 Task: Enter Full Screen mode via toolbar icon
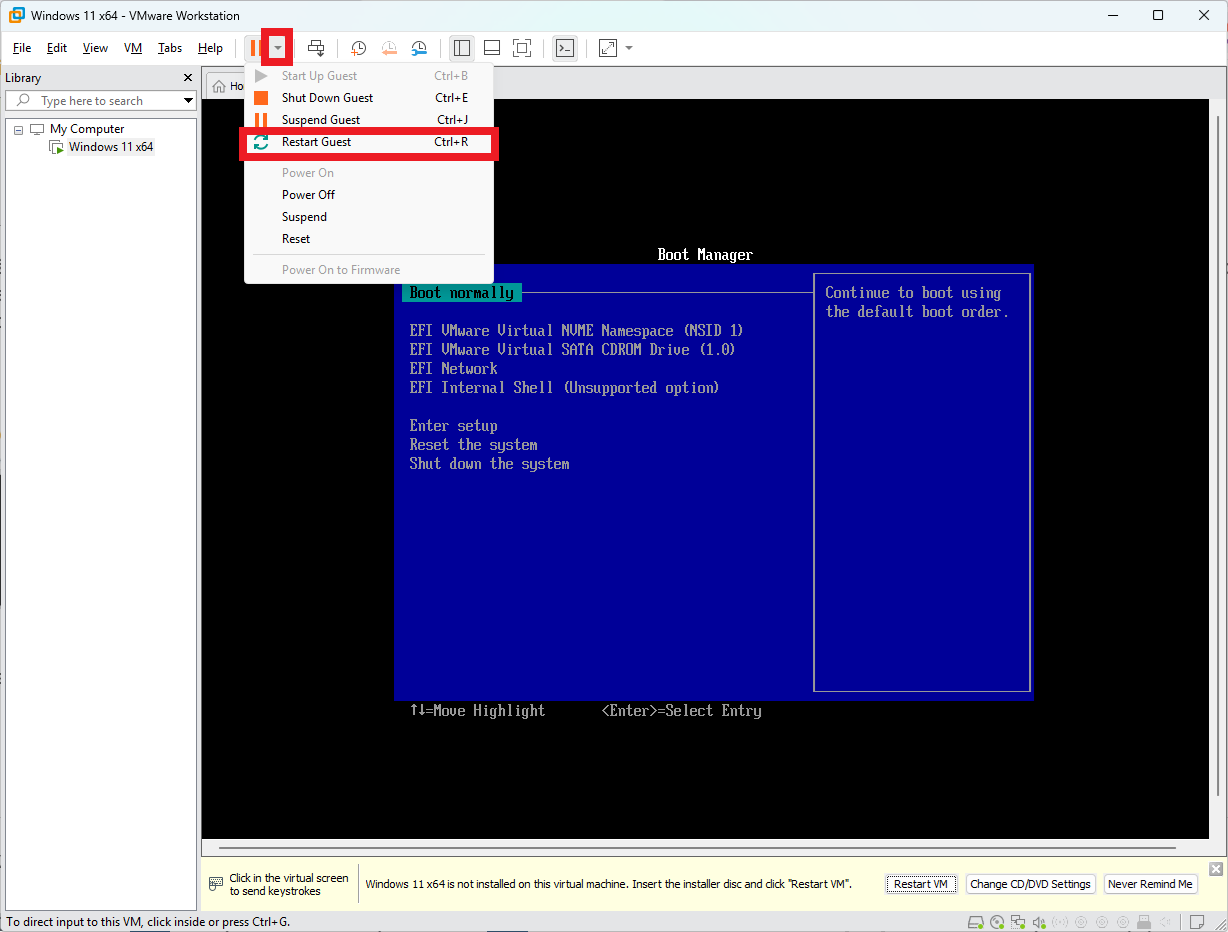pyautogui.click(x=522, y=48)
